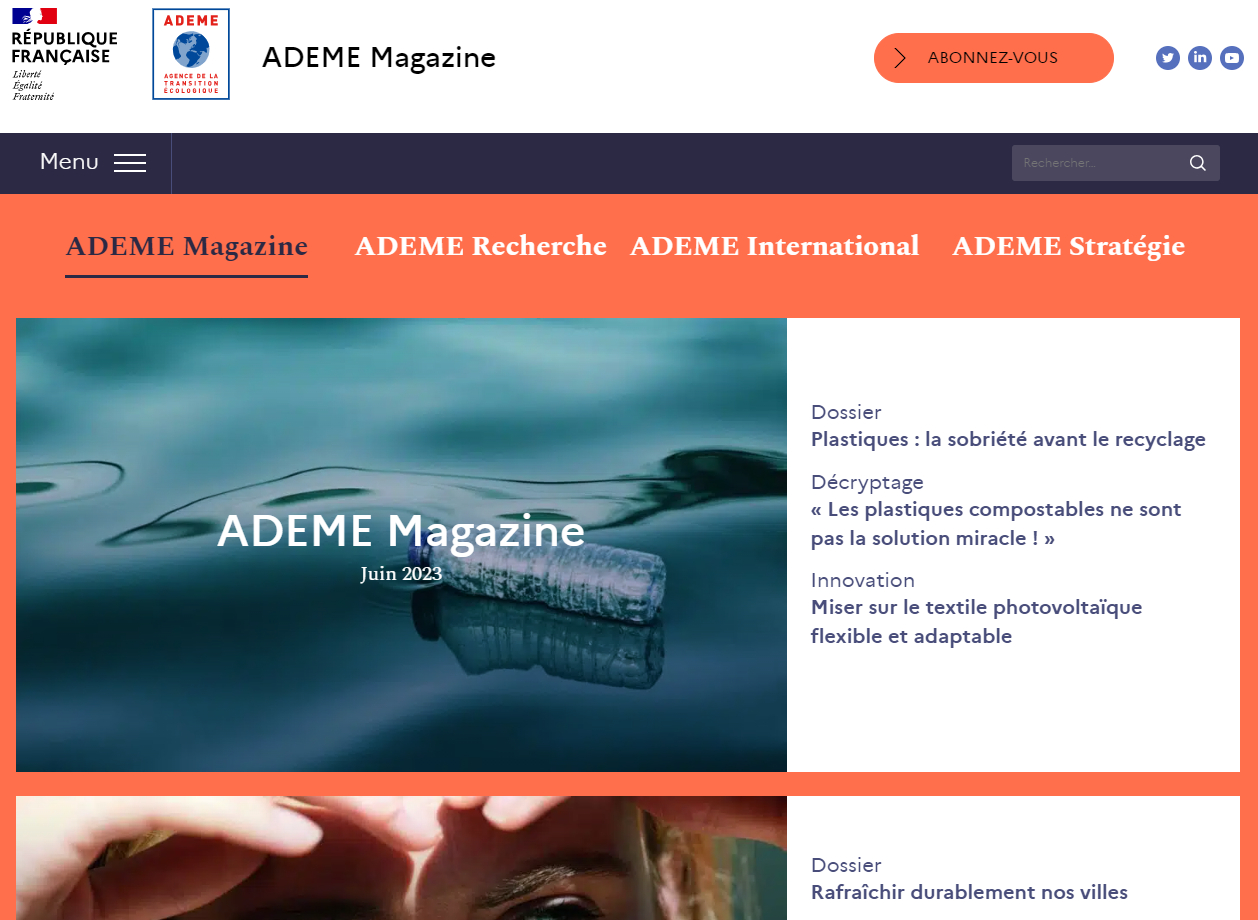Click the Décryptage category label
Screen dimensions: 1258x920
point(867,483)
